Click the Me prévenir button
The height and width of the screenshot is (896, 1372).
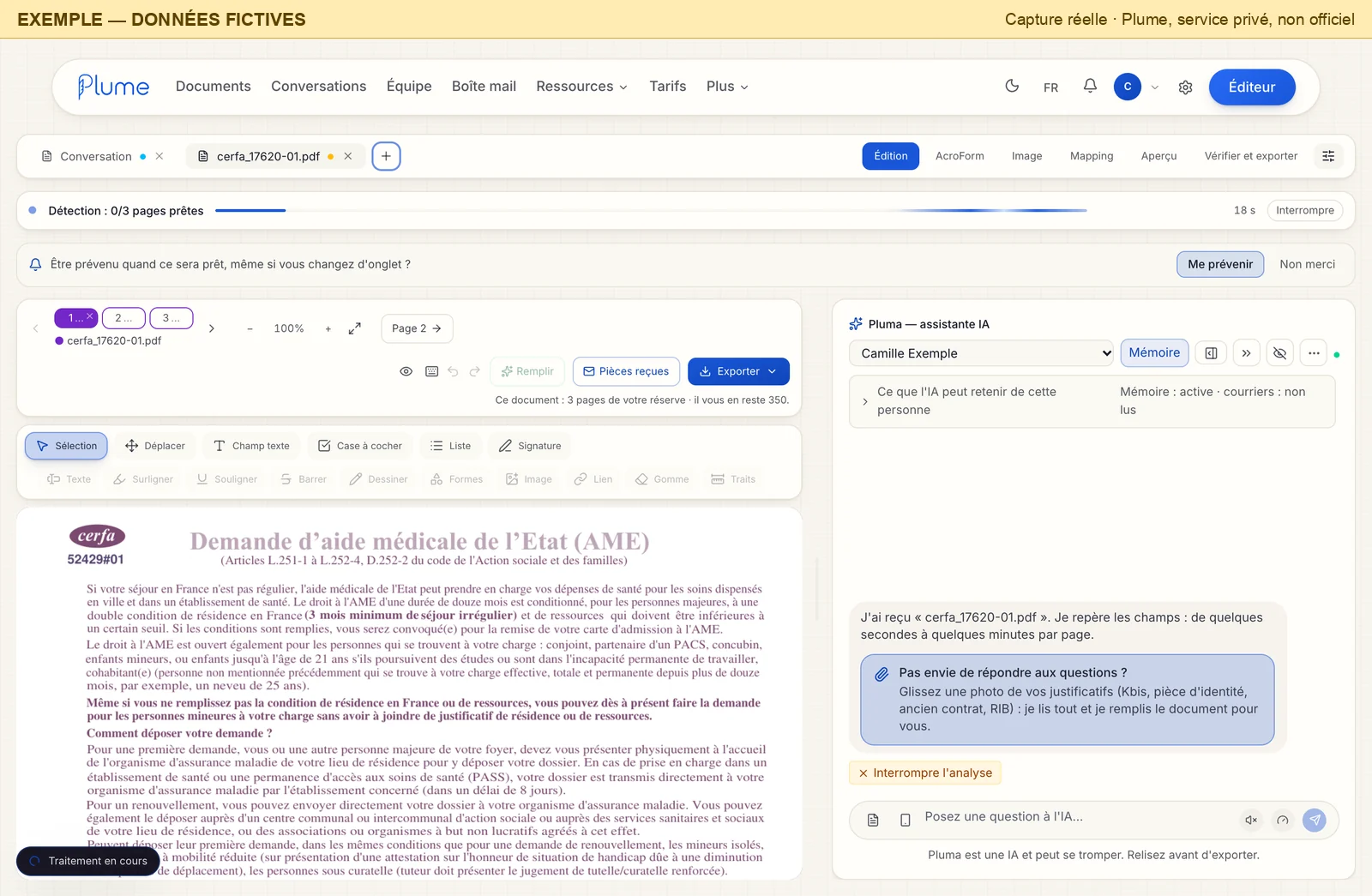coord(1220,264)
